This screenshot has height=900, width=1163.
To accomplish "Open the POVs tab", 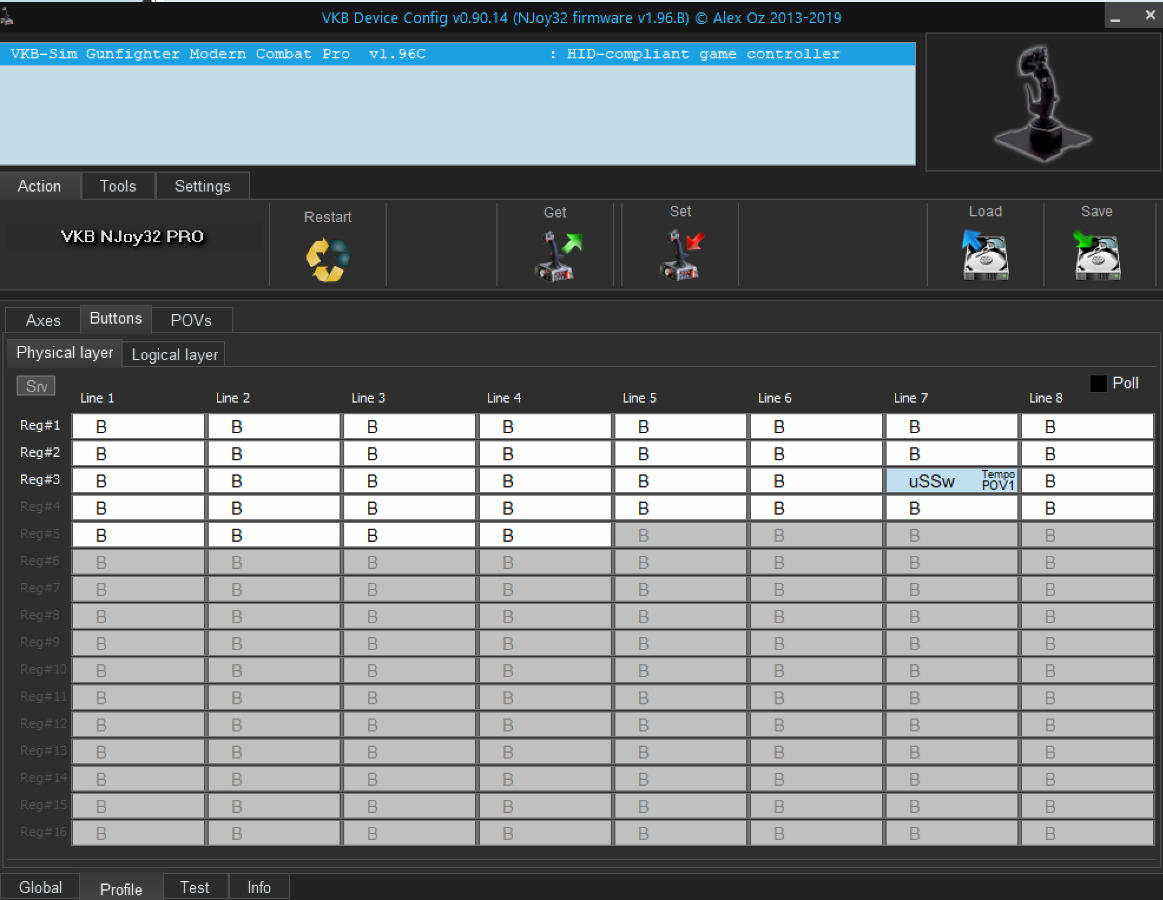I will pyautogui.click(x=191, y=320).
